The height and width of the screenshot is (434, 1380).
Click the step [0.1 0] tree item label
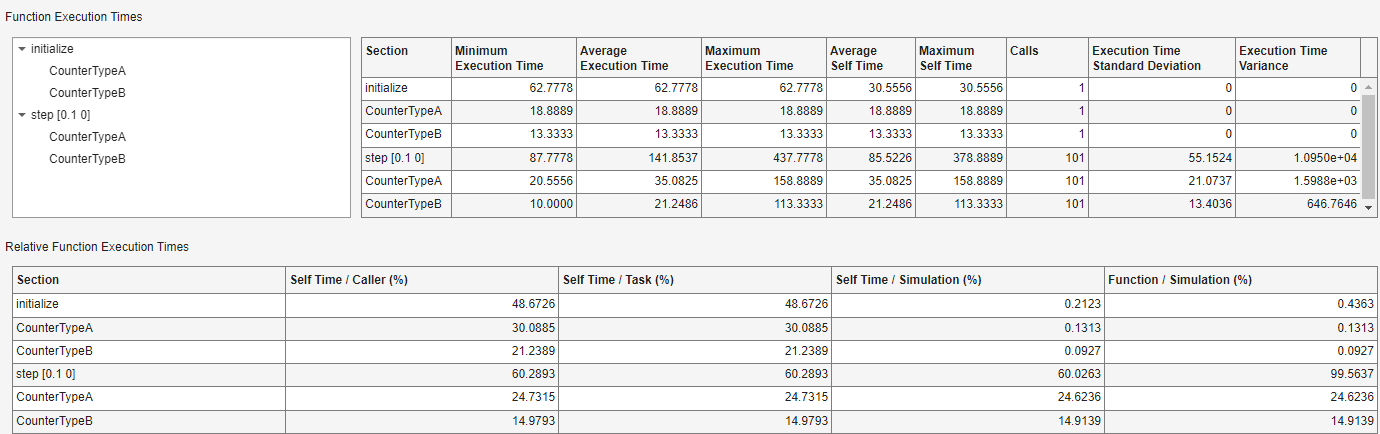[60, 115]
